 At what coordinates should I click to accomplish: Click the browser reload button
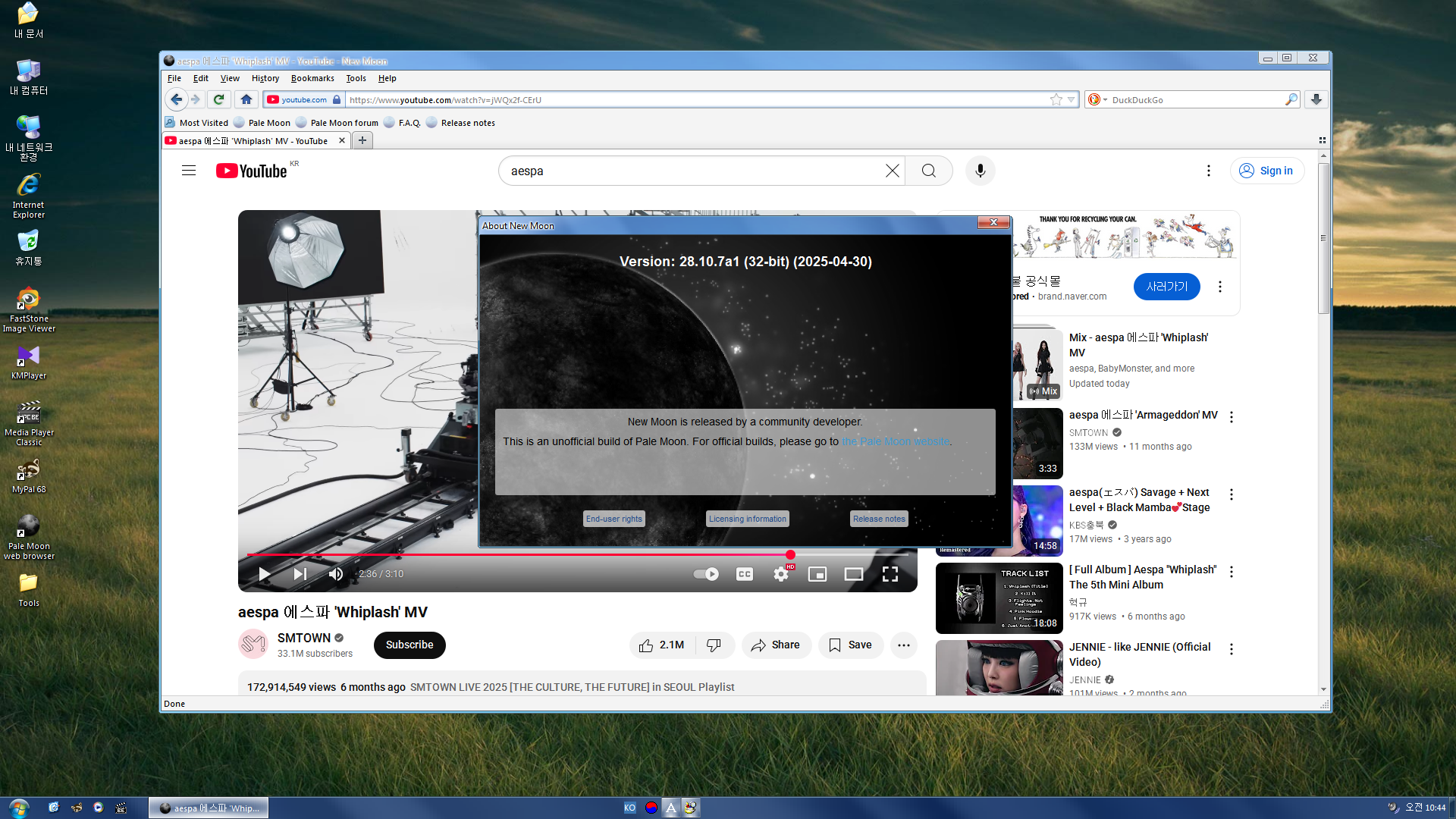[x=218, y=99]
